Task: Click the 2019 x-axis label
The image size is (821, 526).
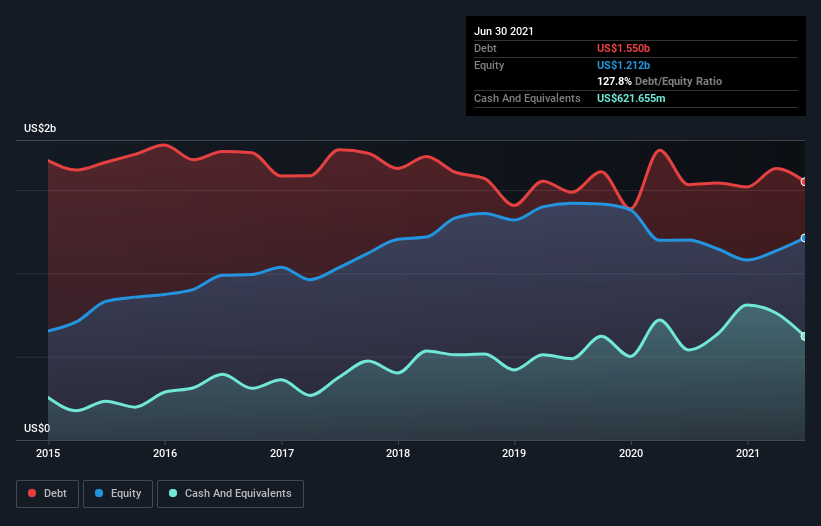Action: point(514,453)
